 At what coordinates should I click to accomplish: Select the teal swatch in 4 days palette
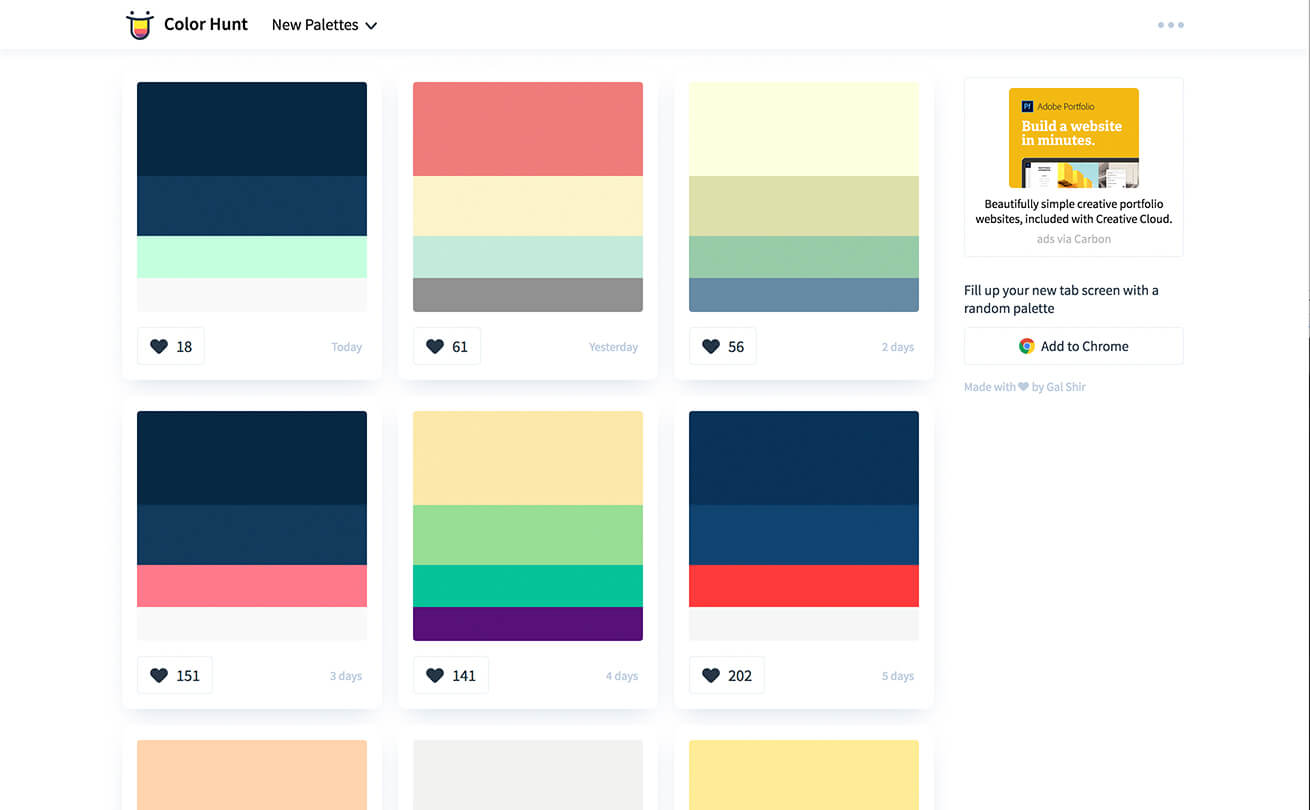[x=528, y=586]
